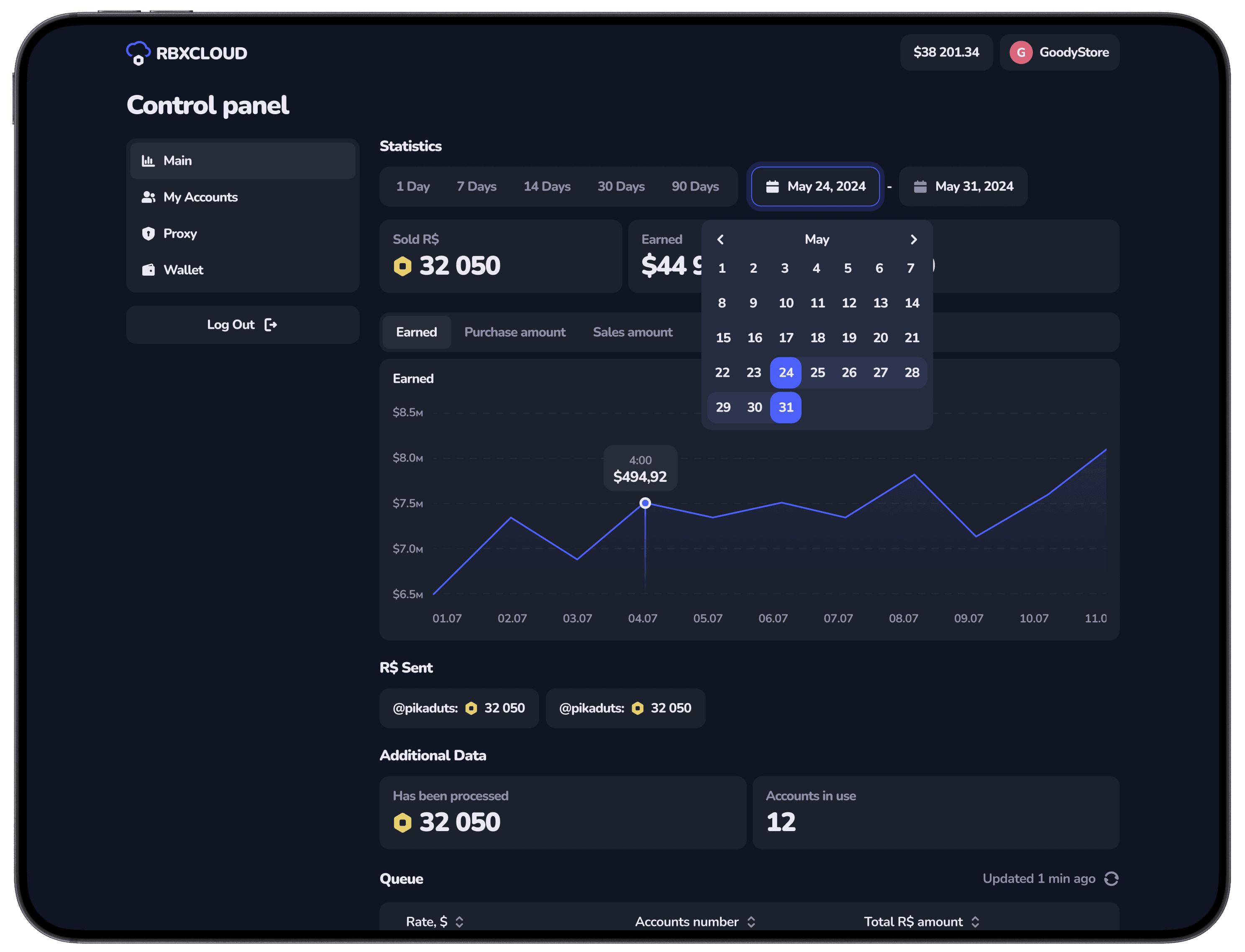Click the RBXCLOUD cloud logo icon
The height and width of the screenshot is (952, 1245).
pyautogui.click(x=138, y=53)
